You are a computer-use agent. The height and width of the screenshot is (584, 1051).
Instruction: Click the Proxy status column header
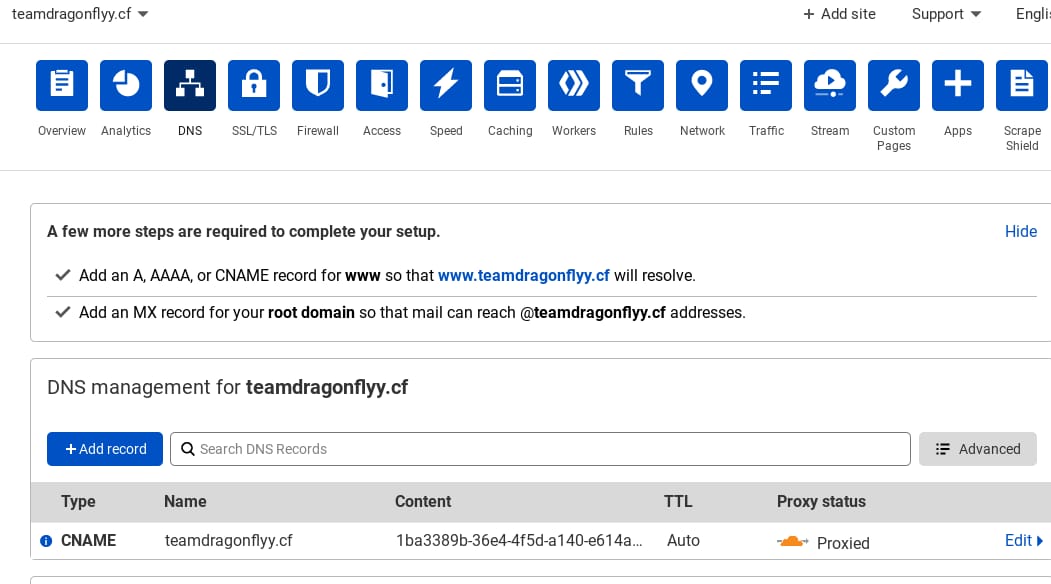click(x=821, y=502)
